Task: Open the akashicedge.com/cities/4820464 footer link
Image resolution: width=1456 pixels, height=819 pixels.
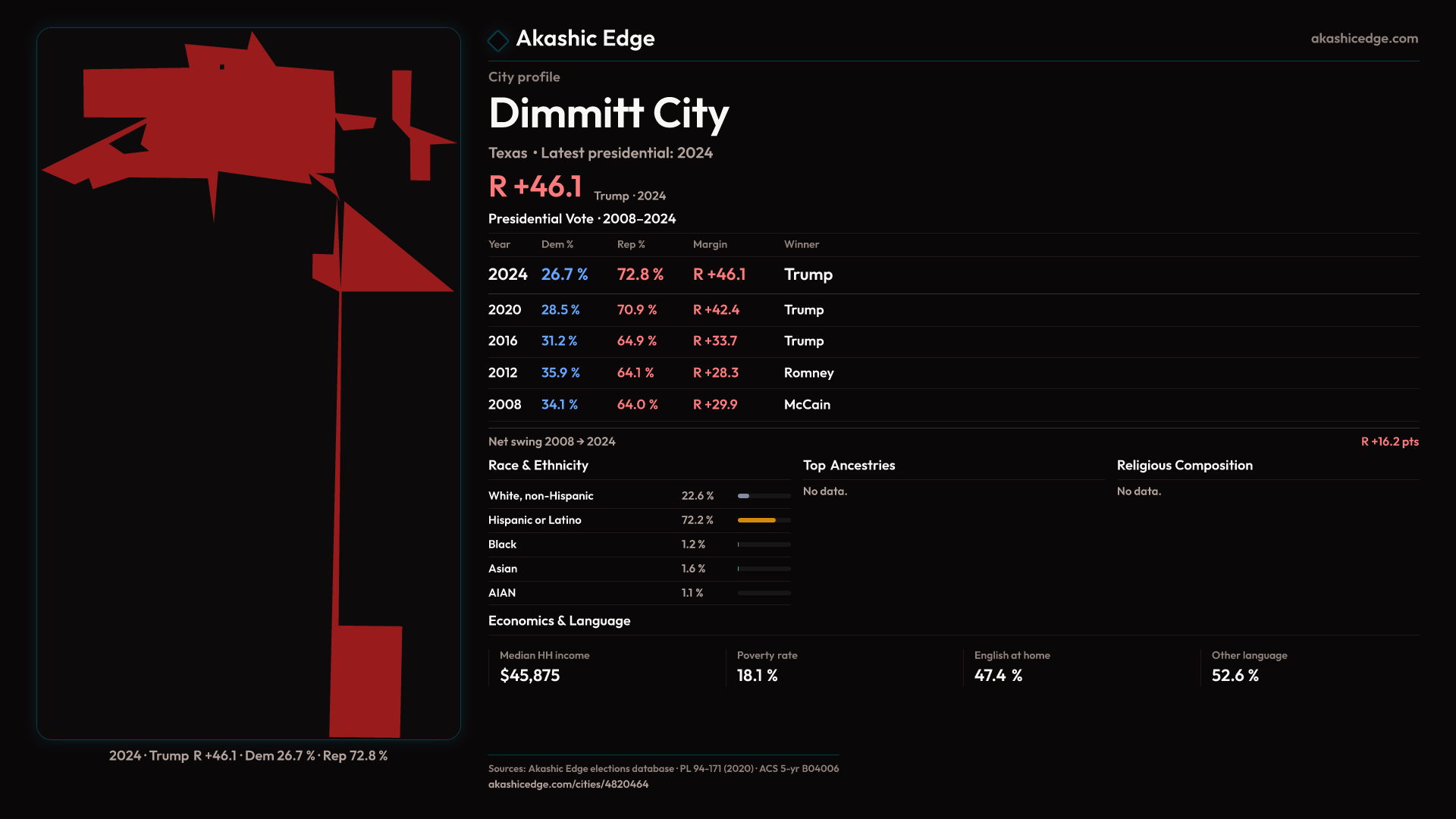Action: coord(568,784)
